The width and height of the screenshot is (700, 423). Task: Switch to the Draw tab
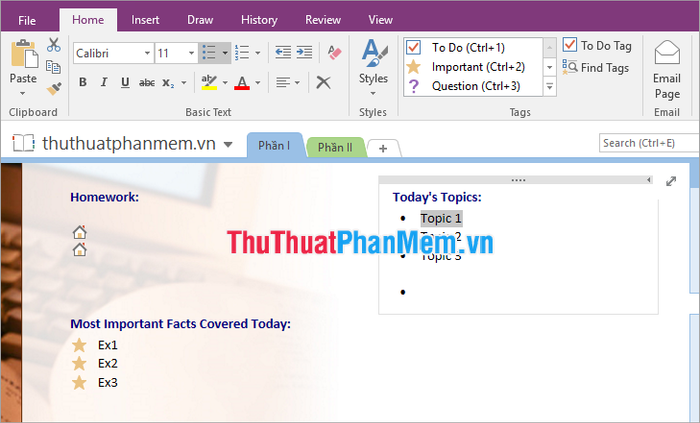(200, 20)
